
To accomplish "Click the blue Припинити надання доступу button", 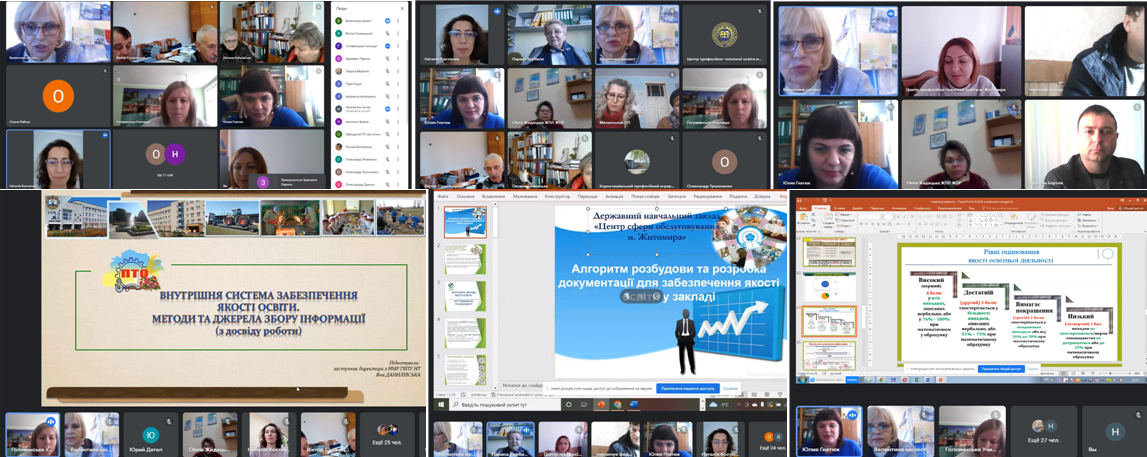I will (686, 387).
